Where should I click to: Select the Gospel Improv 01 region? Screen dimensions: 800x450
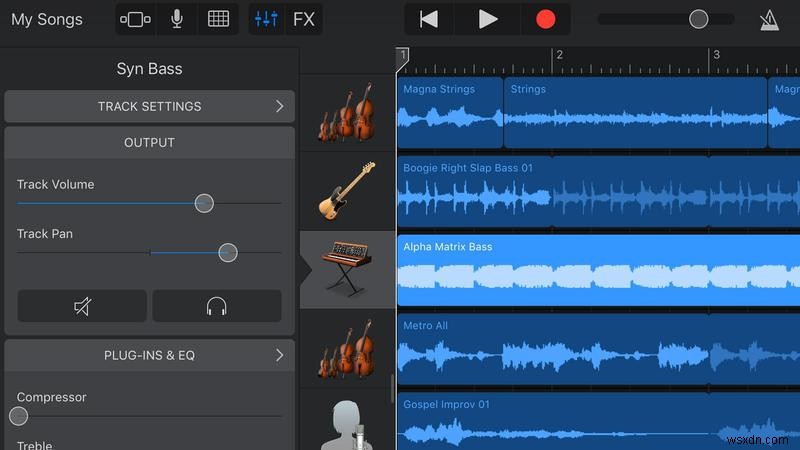[598, 421]
